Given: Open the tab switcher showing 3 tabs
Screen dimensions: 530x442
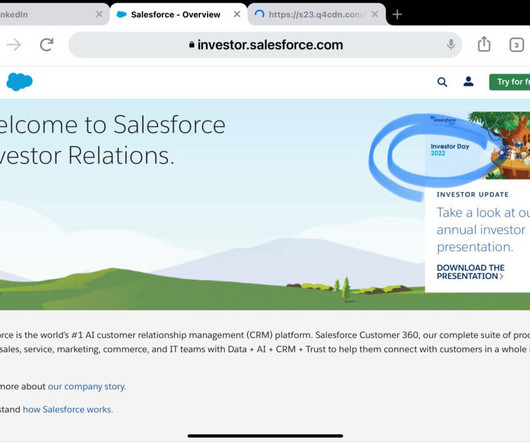Looking at the screenshot, I should [516, 45].
